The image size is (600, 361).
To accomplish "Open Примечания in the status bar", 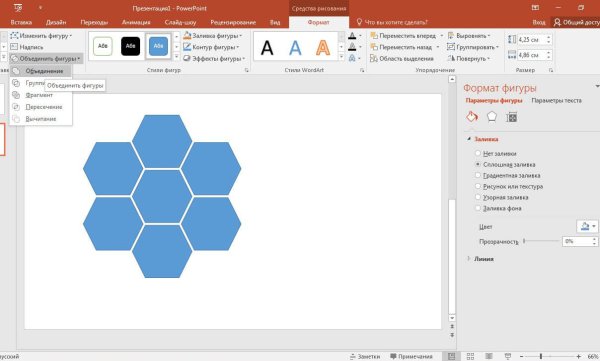I will (x=411, y=356).
